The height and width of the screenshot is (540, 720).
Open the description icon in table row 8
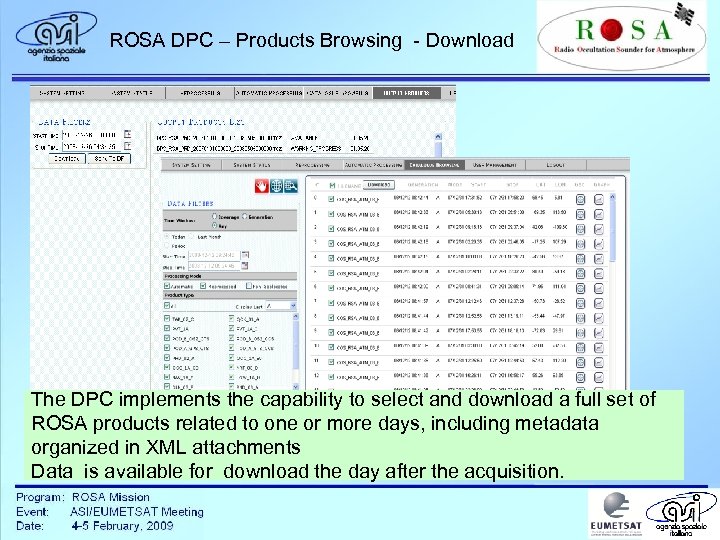pyautogui.click(x=580, y=318)
